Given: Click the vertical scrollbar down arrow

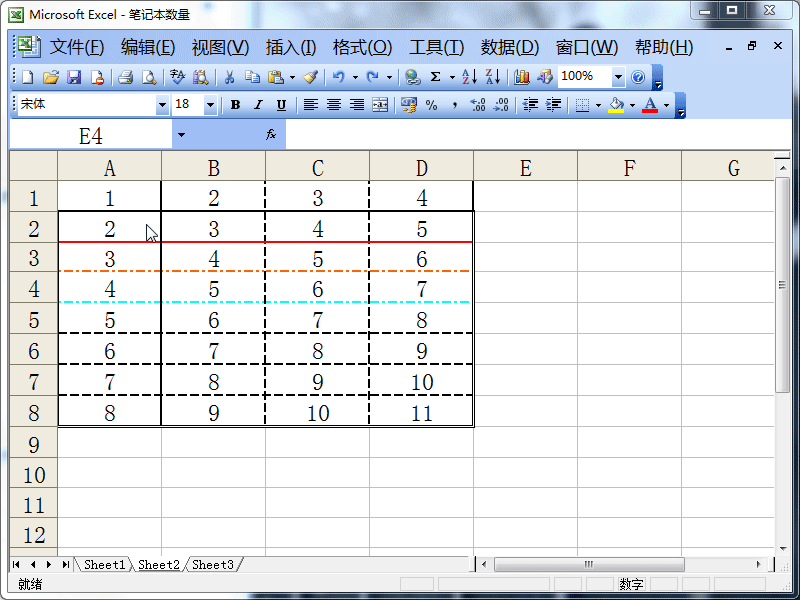Looking at the screenshot, I should (783, 549).
